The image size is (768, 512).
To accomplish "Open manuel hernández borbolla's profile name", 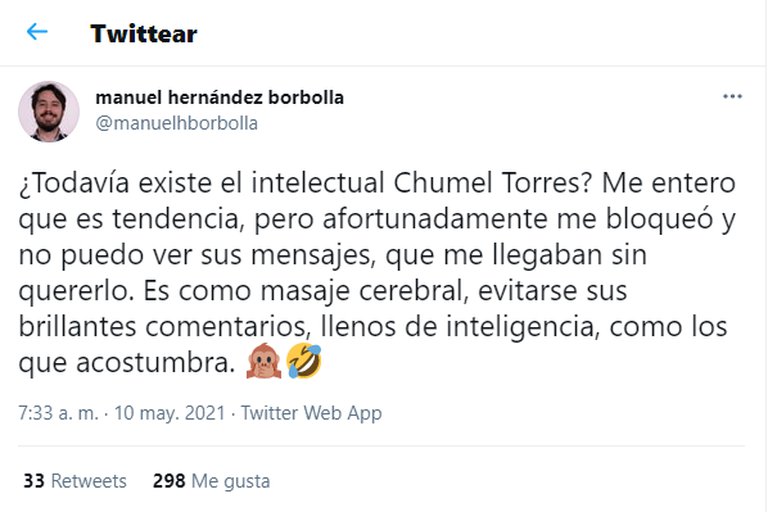I will 219,98.
